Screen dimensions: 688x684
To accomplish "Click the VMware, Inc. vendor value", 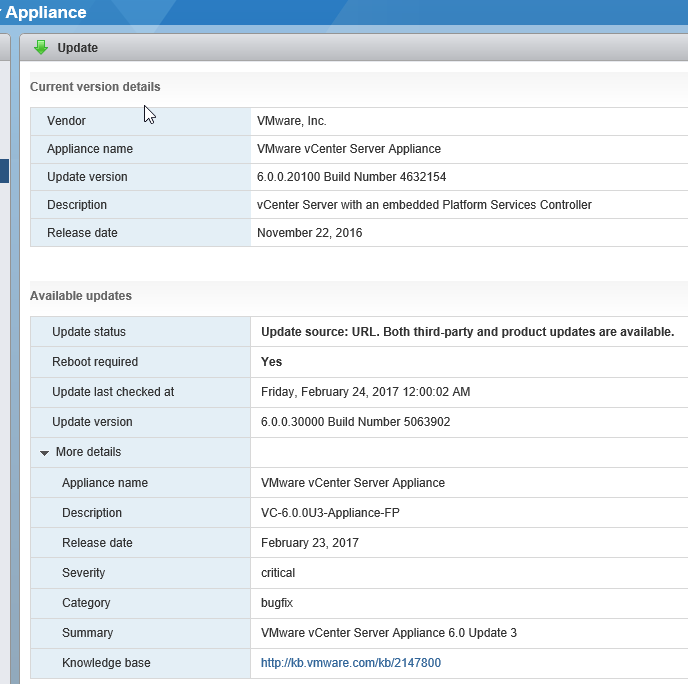I will pos(292,121).
